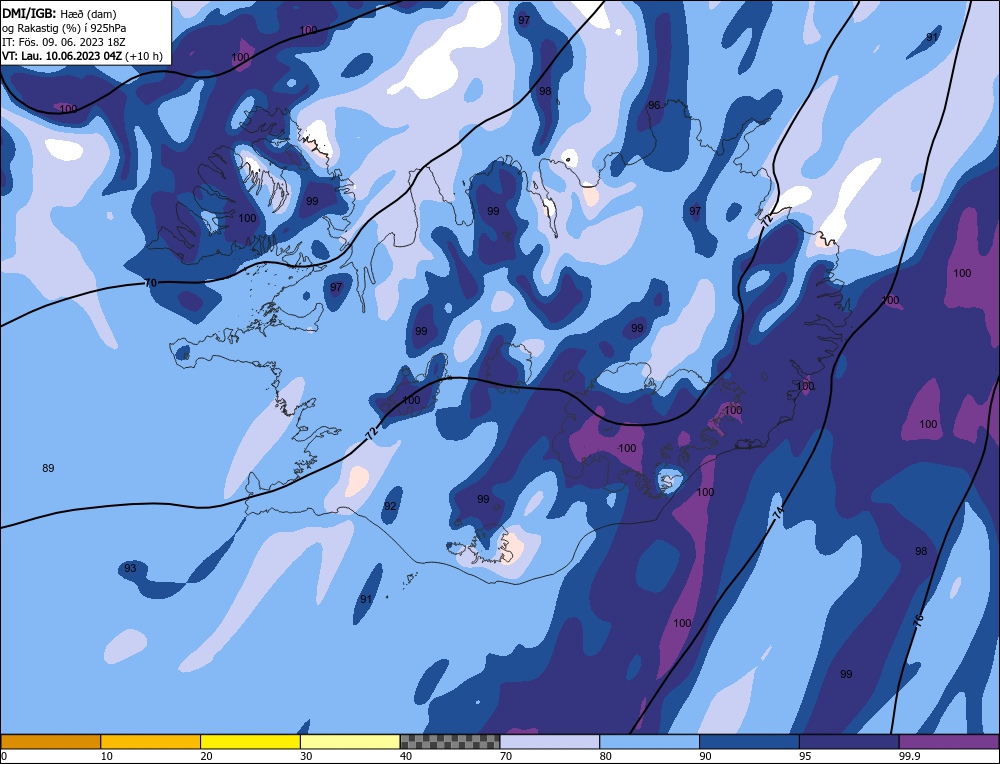Click the '89' humidity value over the ocean
This screenshot has width=1000, height=764.
click(x=48, y=468)
